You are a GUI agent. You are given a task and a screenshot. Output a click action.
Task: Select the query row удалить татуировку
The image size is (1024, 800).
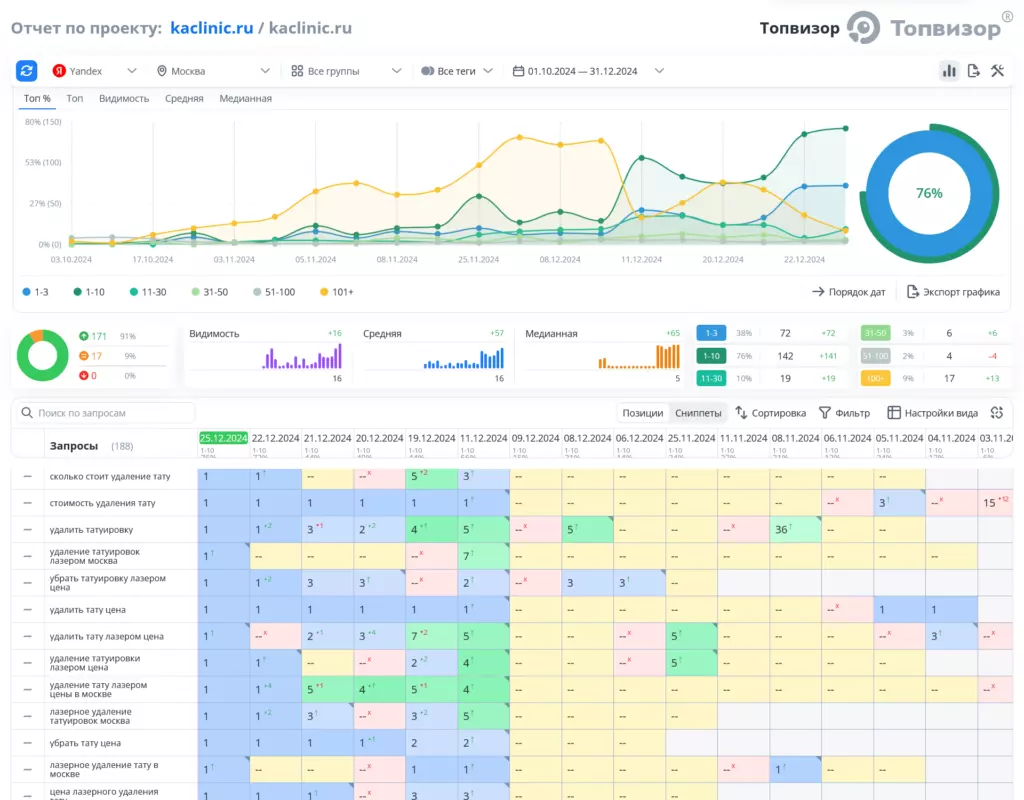tap(91, 530)
